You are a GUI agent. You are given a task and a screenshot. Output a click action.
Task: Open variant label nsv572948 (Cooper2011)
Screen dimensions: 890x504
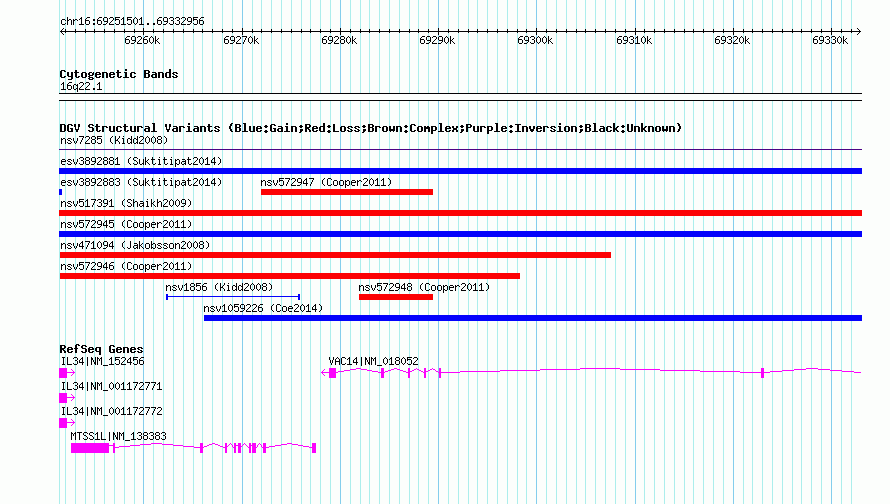424,287
